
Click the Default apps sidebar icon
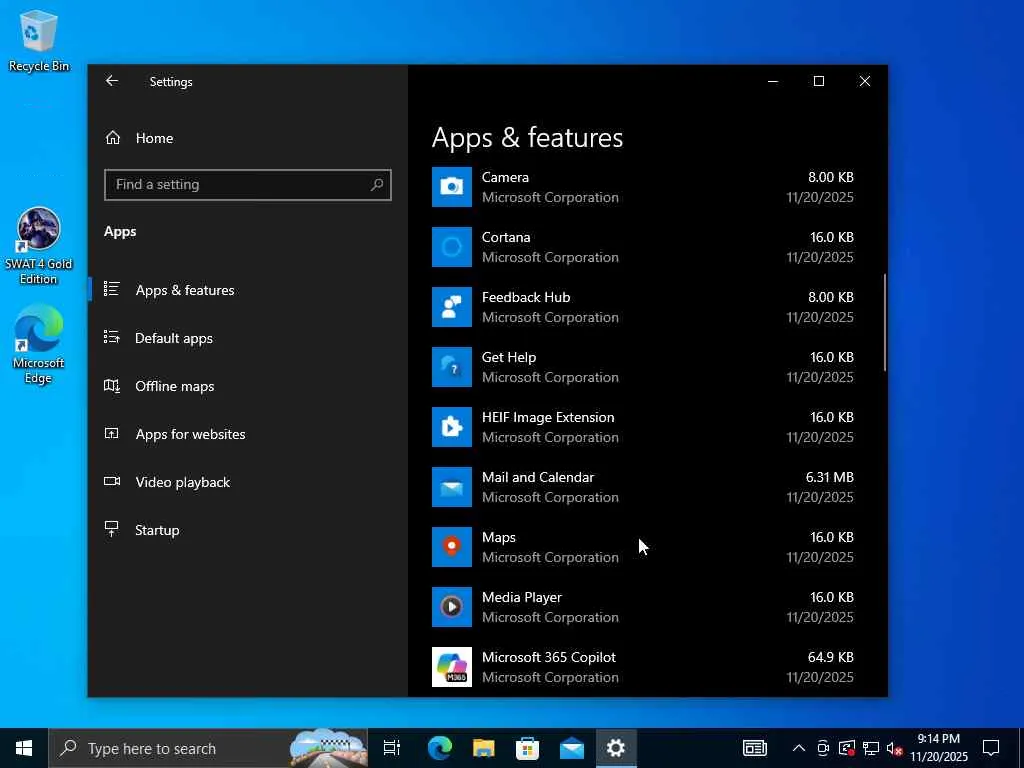pyautogui.click(x=112, y=338)
